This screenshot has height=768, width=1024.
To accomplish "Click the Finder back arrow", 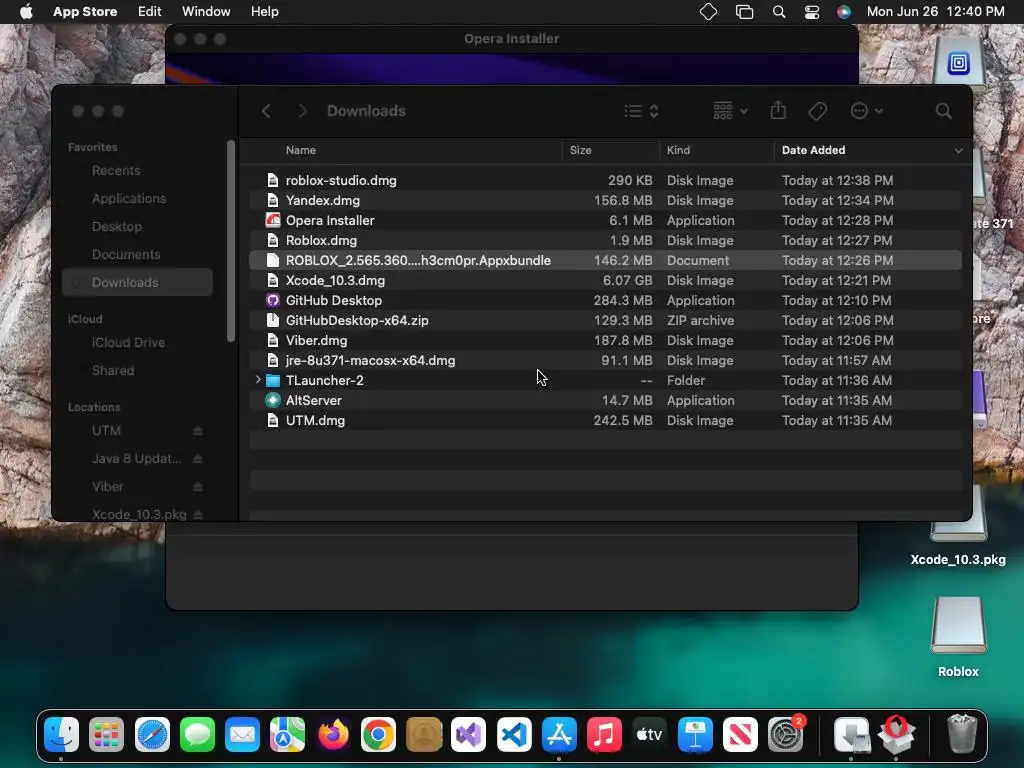I will coord(266,111).
